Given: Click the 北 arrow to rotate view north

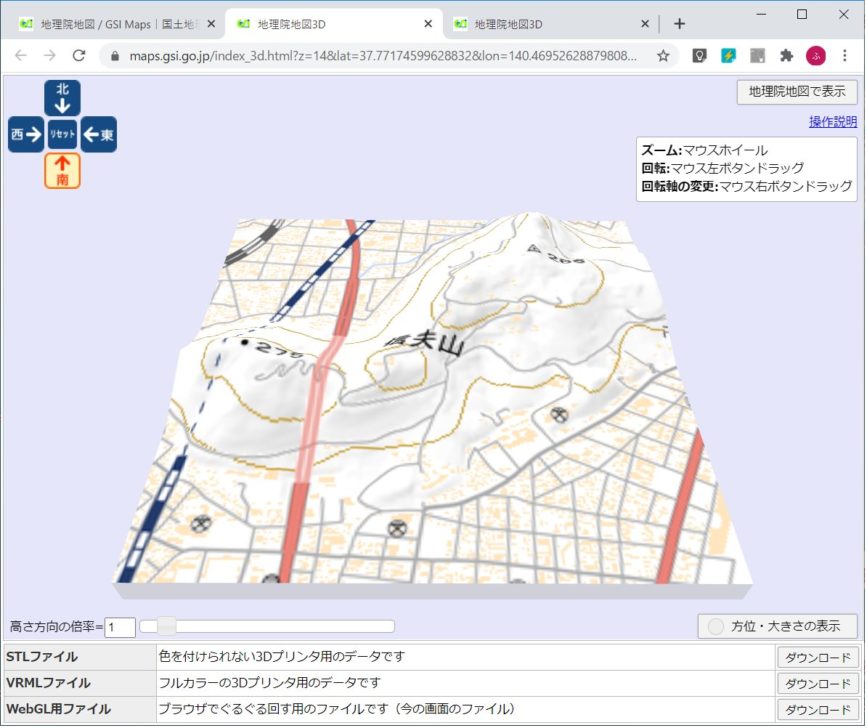Looking at the screenshot, I should (x=61, y=97).
